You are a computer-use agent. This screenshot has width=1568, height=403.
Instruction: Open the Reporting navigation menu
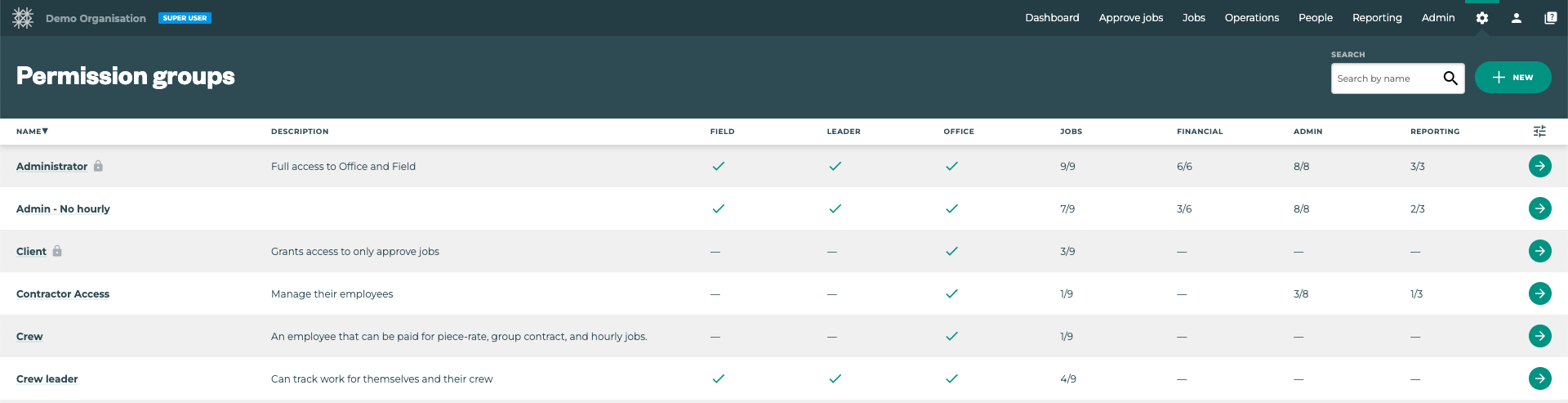click(1376, 18)
